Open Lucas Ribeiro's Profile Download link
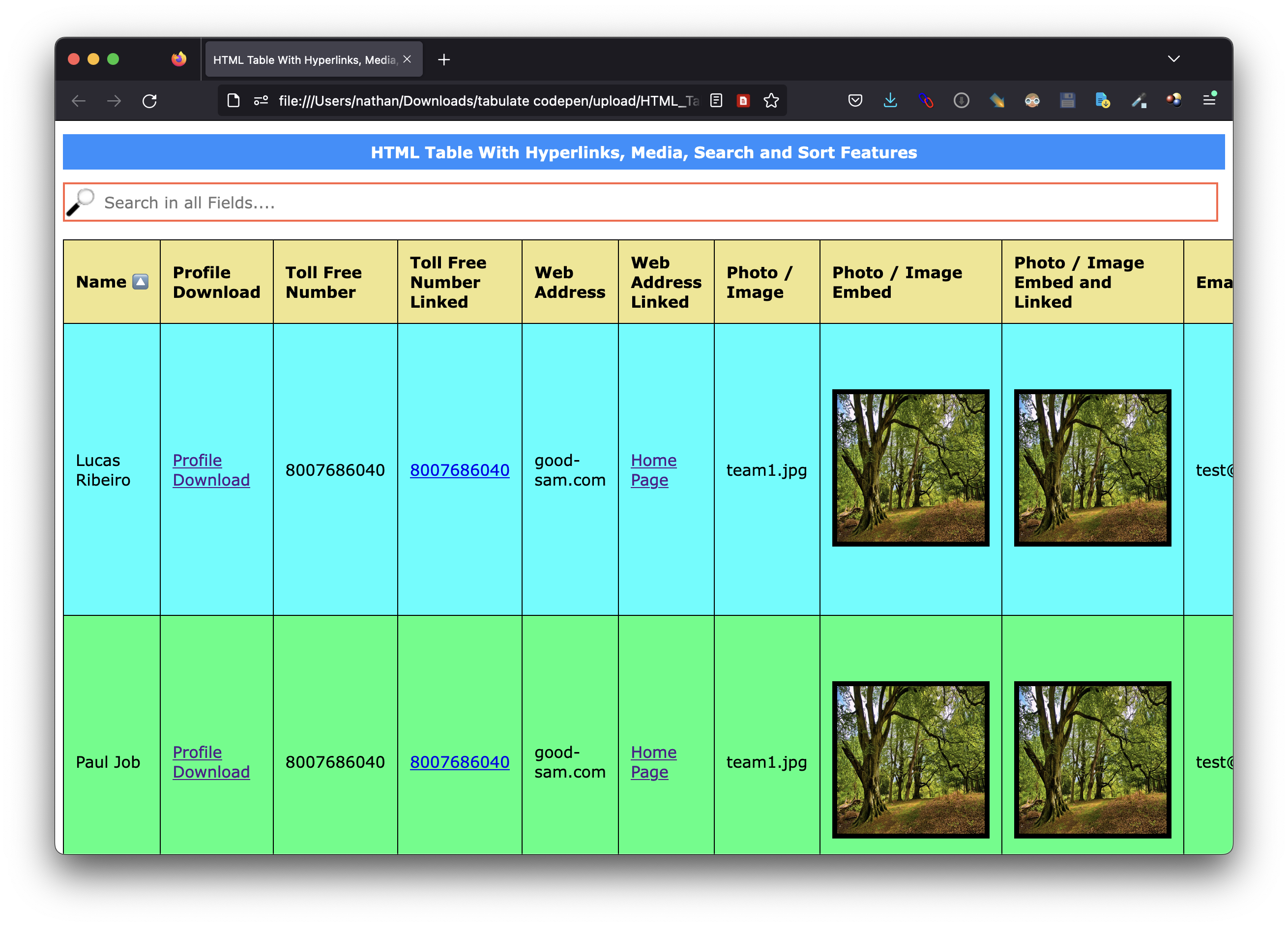 point(211,469)
